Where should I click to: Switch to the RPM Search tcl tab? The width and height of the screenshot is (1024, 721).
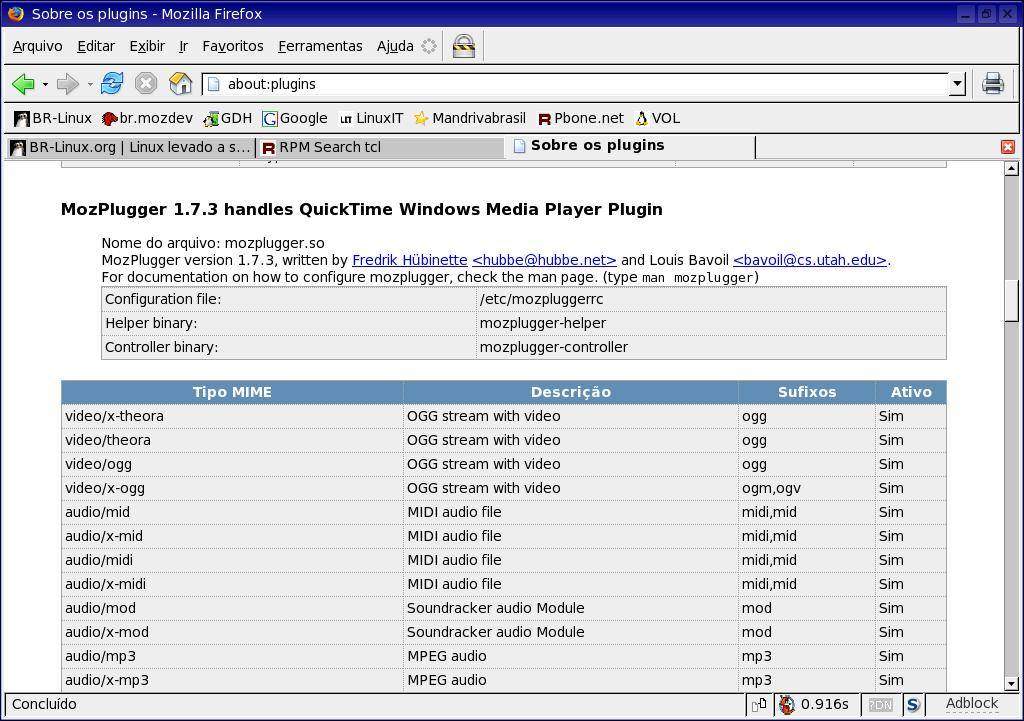tap(380, 148)
